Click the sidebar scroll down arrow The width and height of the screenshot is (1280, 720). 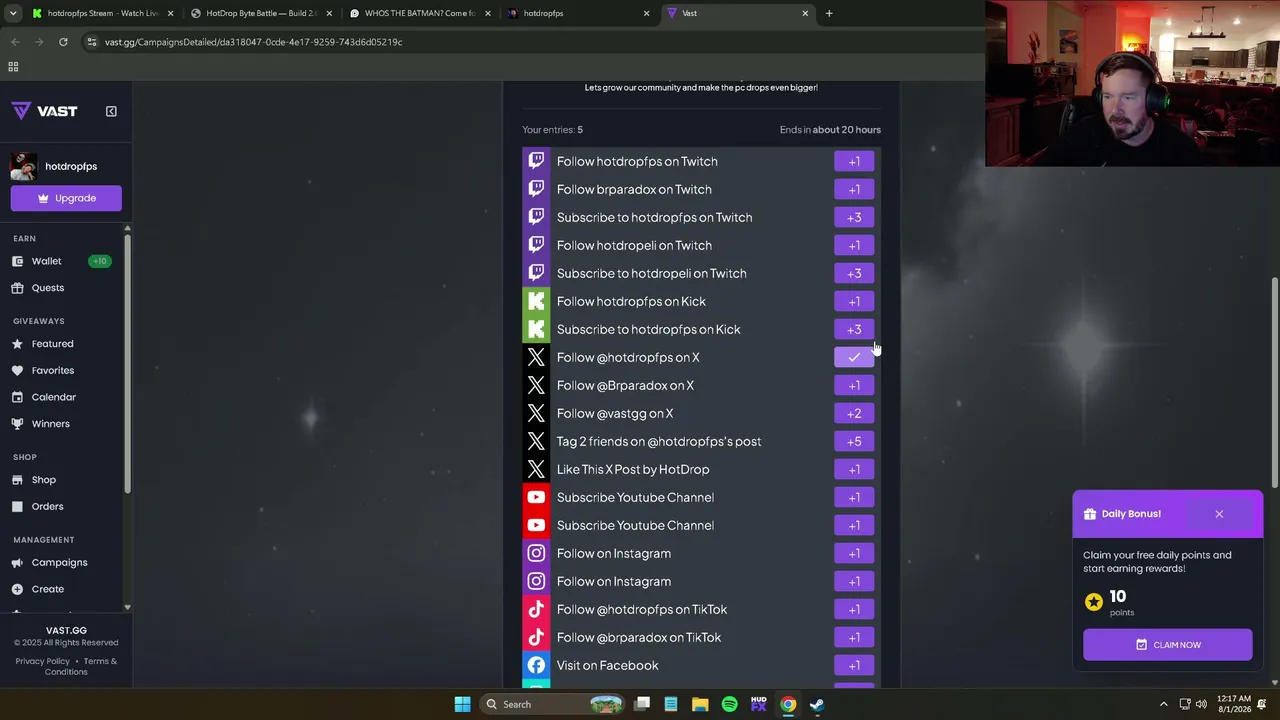(127, 608)
